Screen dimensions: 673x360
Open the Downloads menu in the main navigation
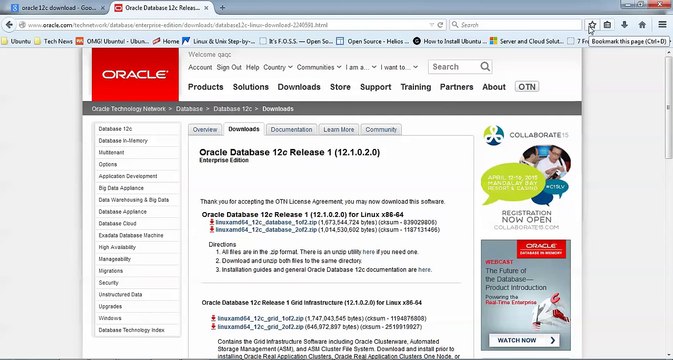[x=299, y=87]
